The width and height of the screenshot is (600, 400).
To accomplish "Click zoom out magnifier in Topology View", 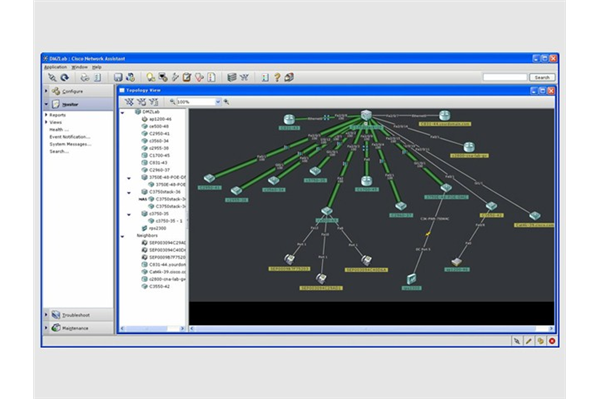I will [x=173, y=102].
